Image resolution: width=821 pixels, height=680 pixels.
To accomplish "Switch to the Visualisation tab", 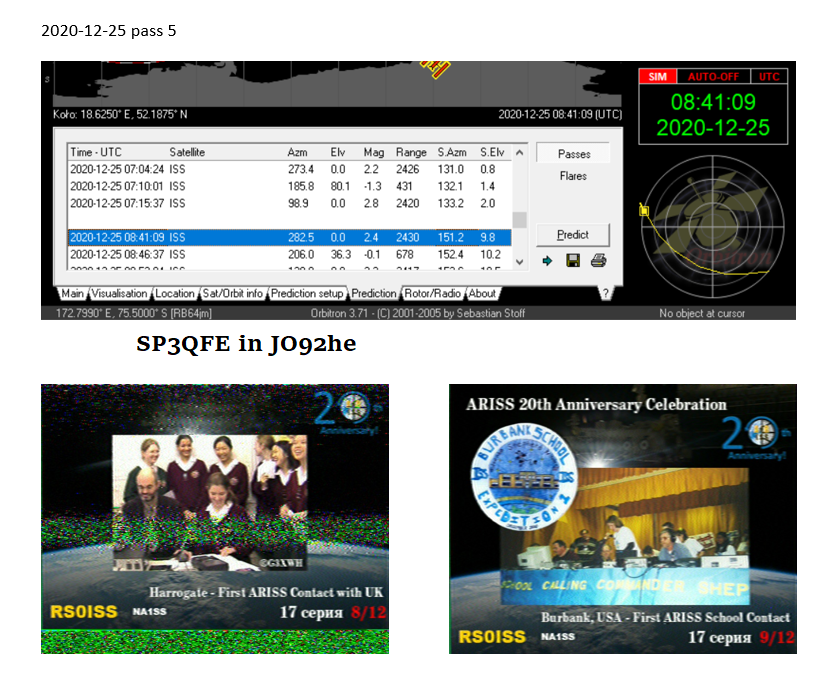I will click(119, 294).
